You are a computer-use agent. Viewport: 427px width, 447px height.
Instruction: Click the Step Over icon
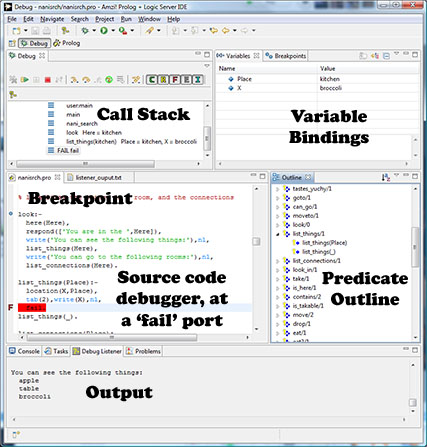click(x=86, y=80)
